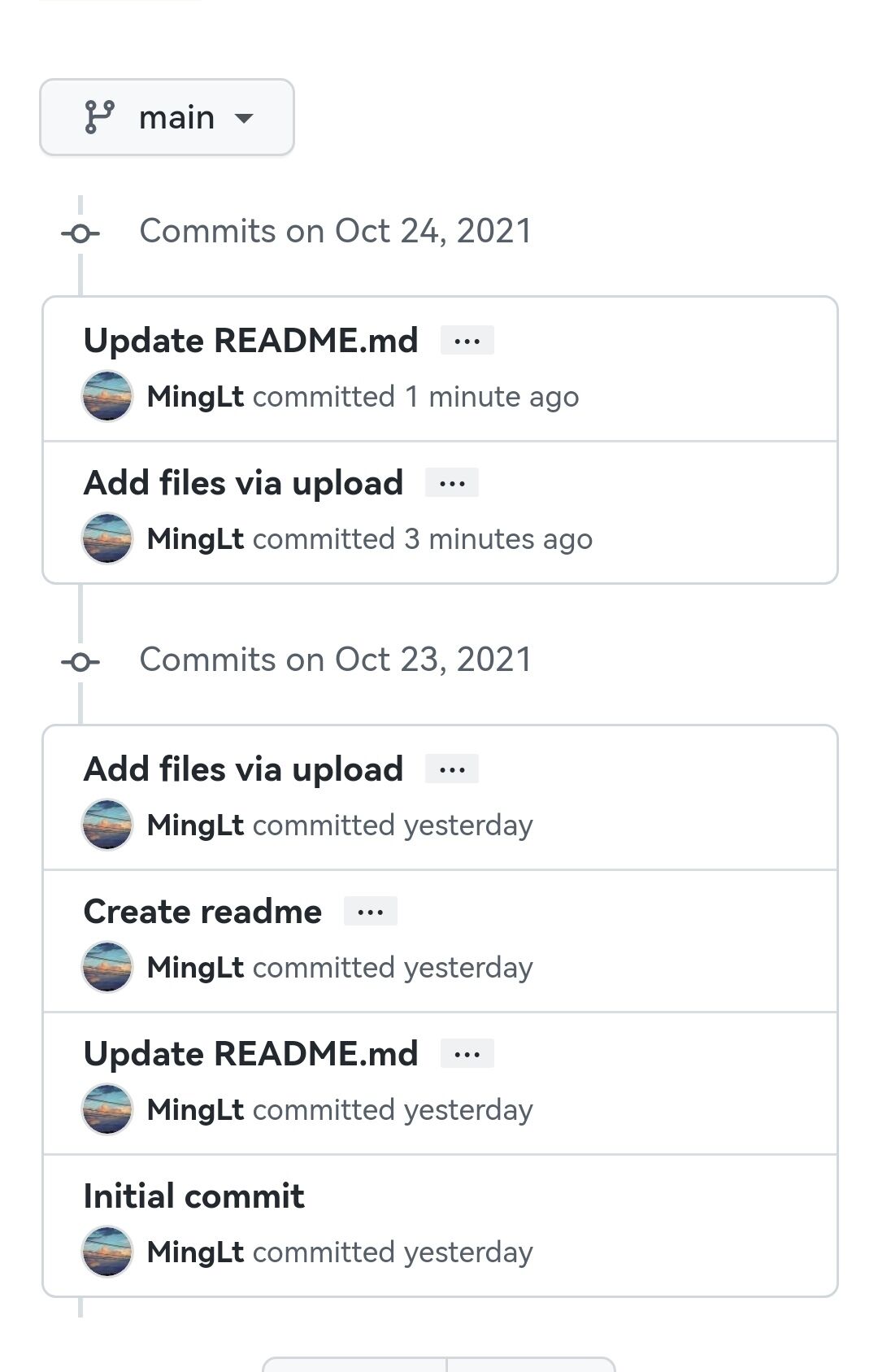The width and height of the screenshot is (878, 1372).
Task: Click MingLt avatar under Create readme
Action: (107, 967)
